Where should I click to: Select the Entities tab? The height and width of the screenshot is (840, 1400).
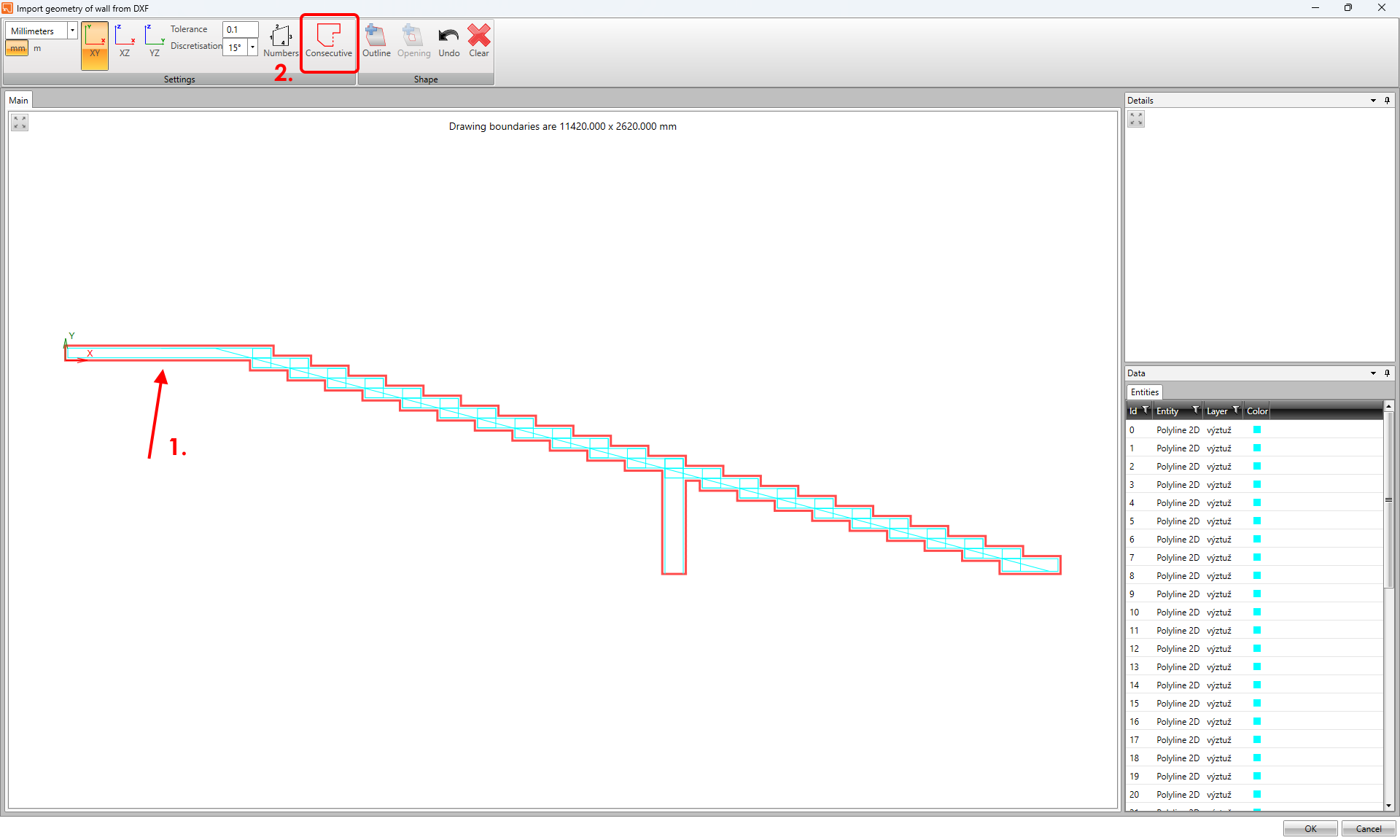(1144, 392)
